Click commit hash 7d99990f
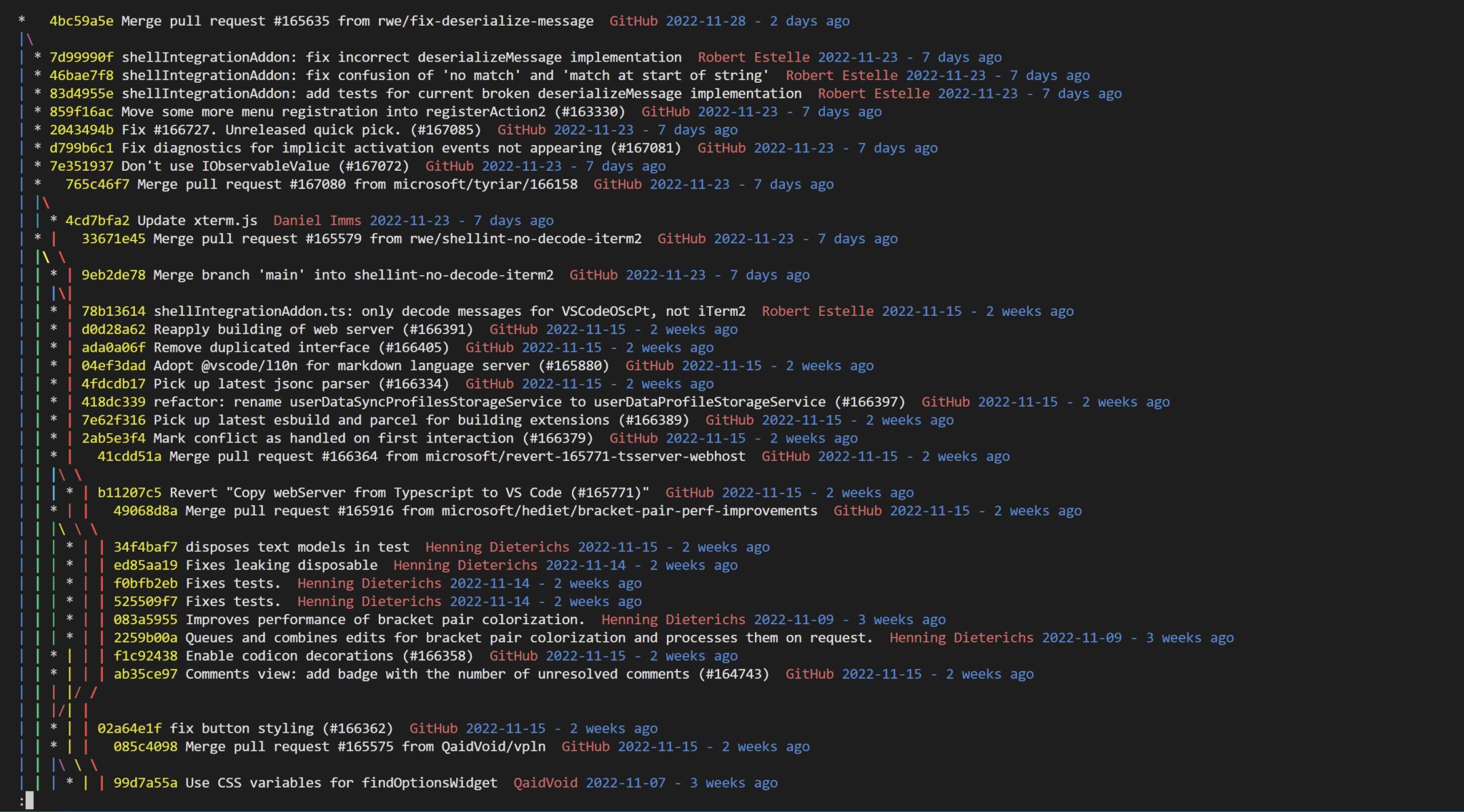 point(81,57)
